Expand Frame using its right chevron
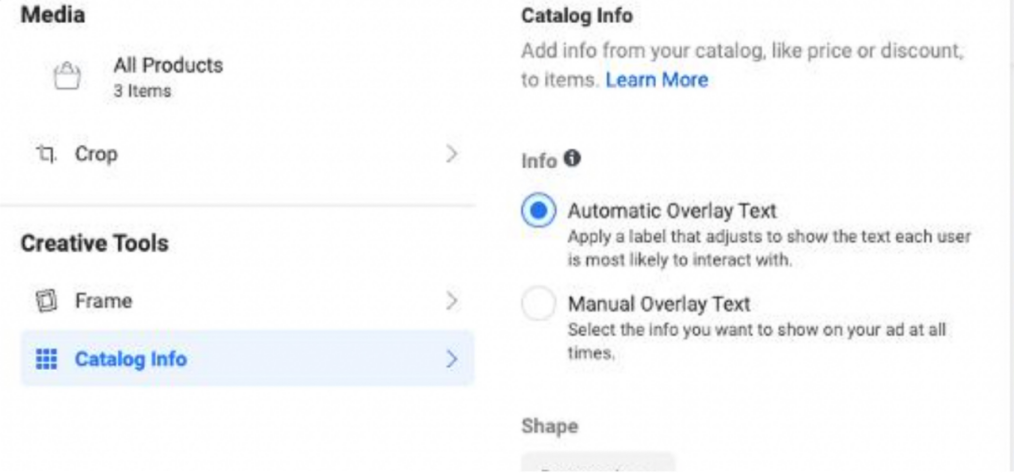The height and width of the screenshot is (474, 1015). (452, 301)
